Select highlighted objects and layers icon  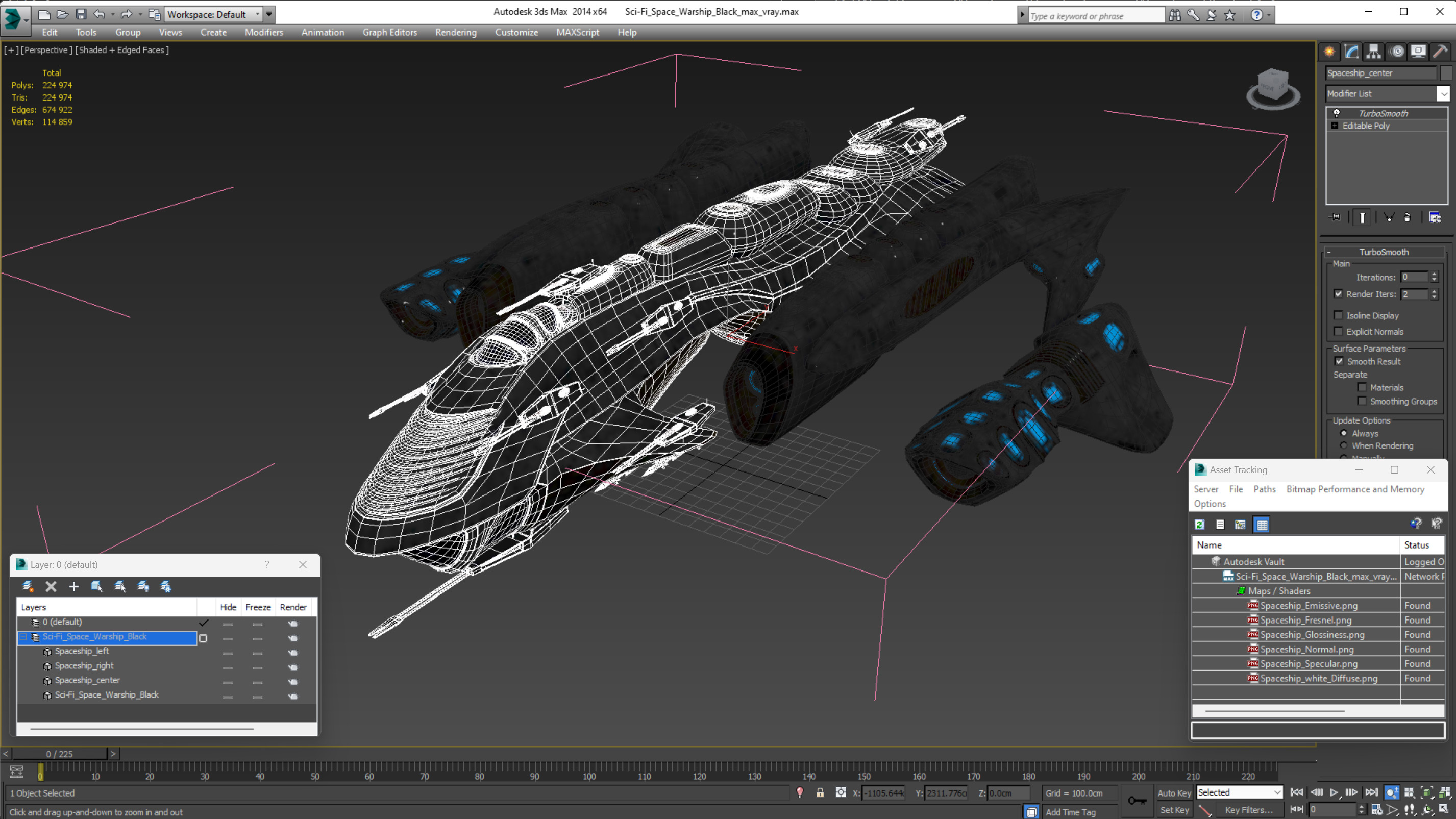pyautogui.click(x=96, y=586)
